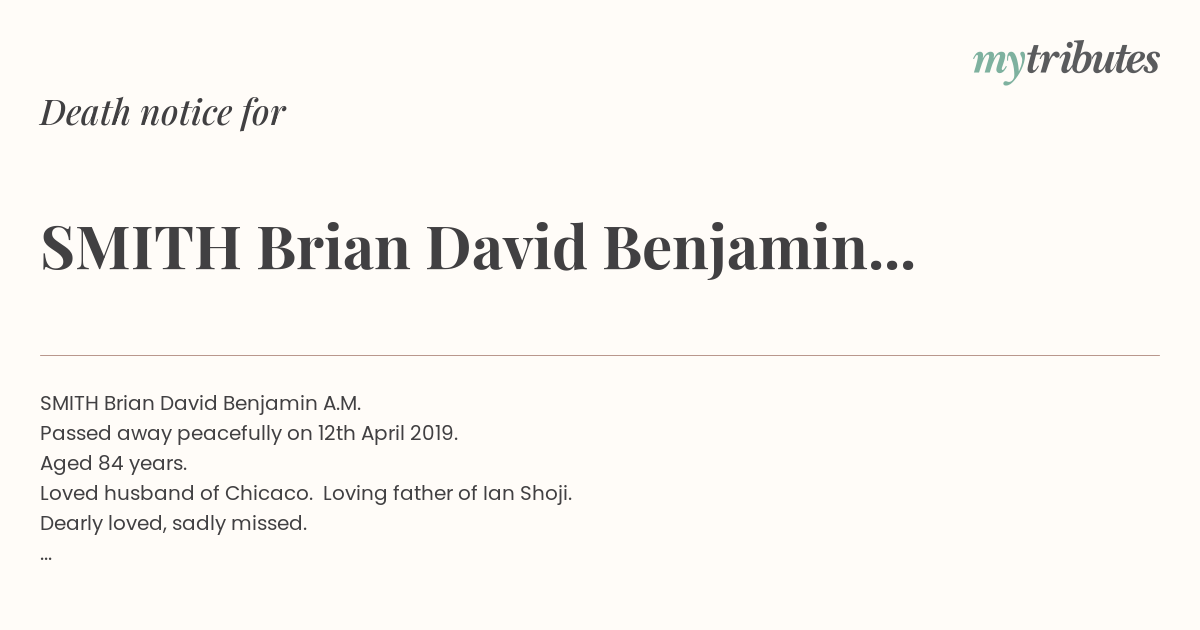Click the "Dearly loved, sadly missed." line

(x=173, y=523)
